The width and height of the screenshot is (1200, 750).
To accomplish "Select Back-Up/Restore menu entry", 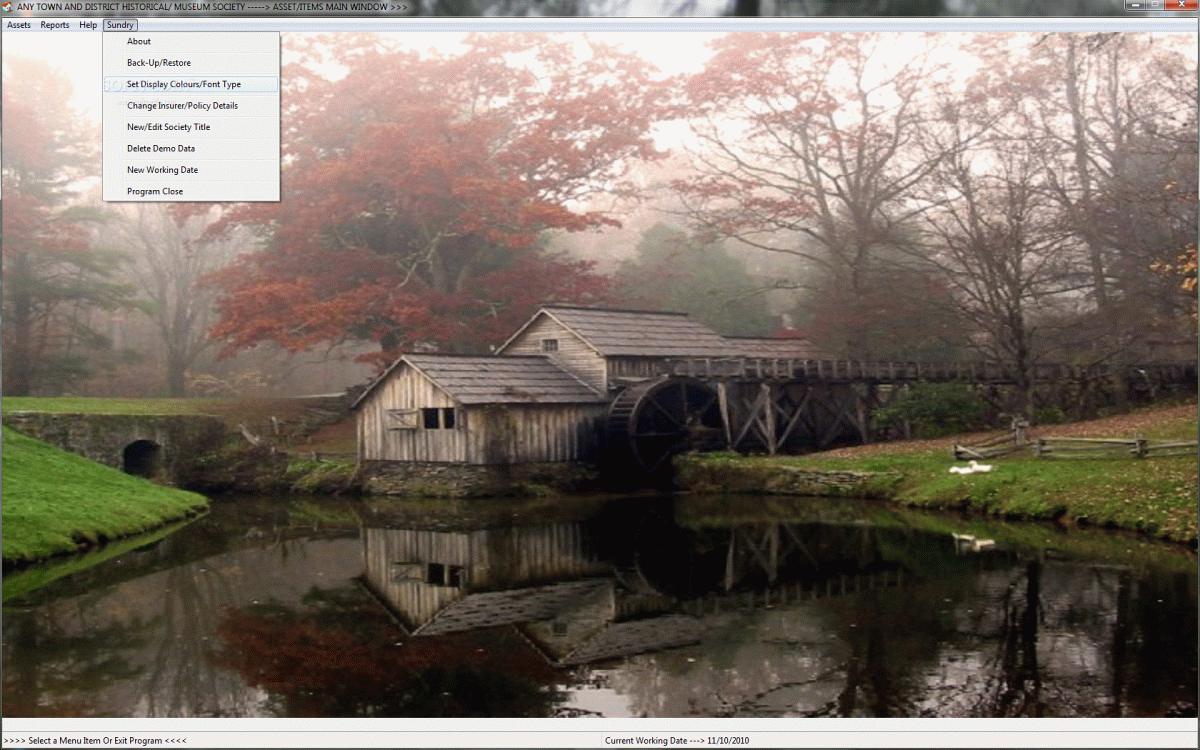I will [191, 63].
